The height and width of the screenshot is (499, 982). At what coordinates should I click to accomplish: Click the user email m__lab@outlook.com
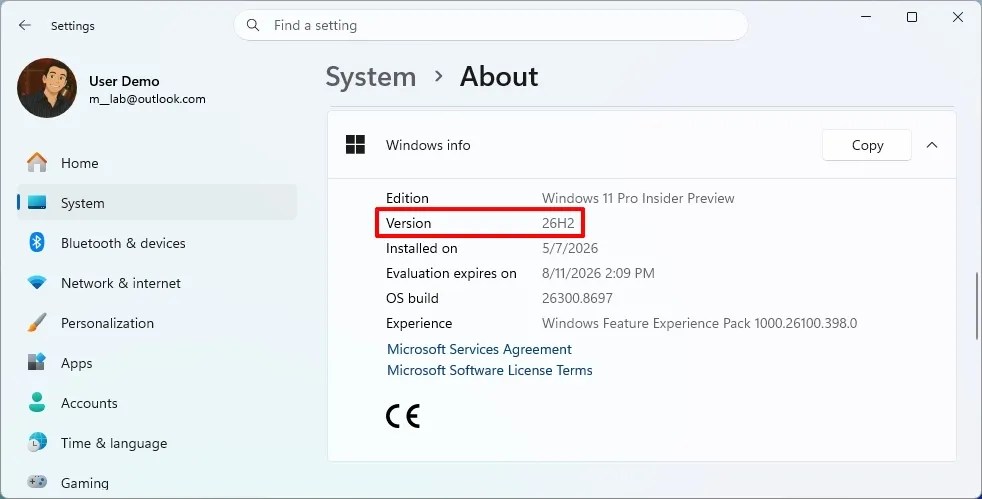coord(147,99)
